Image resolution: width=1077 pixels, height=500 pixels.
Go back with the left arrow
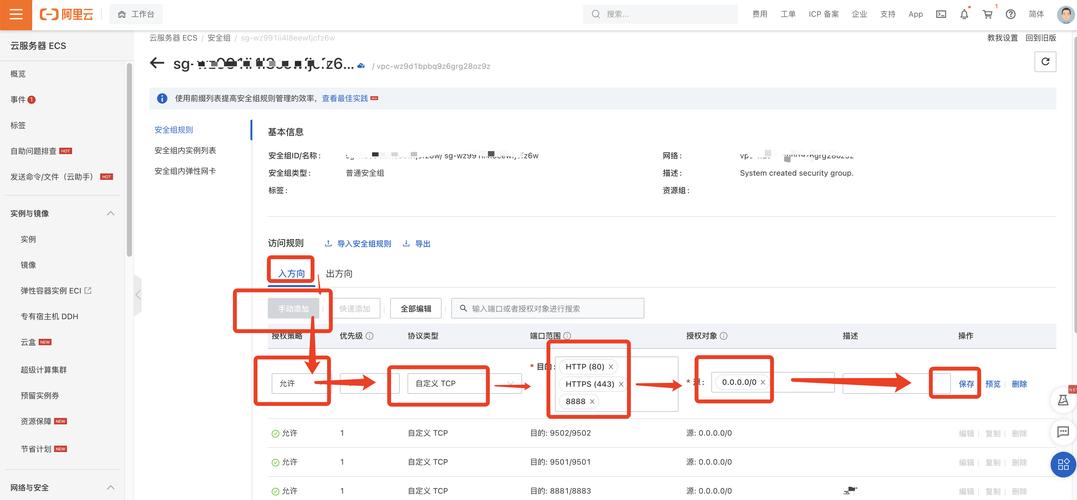pyautogui.click(x=157, y=63)
